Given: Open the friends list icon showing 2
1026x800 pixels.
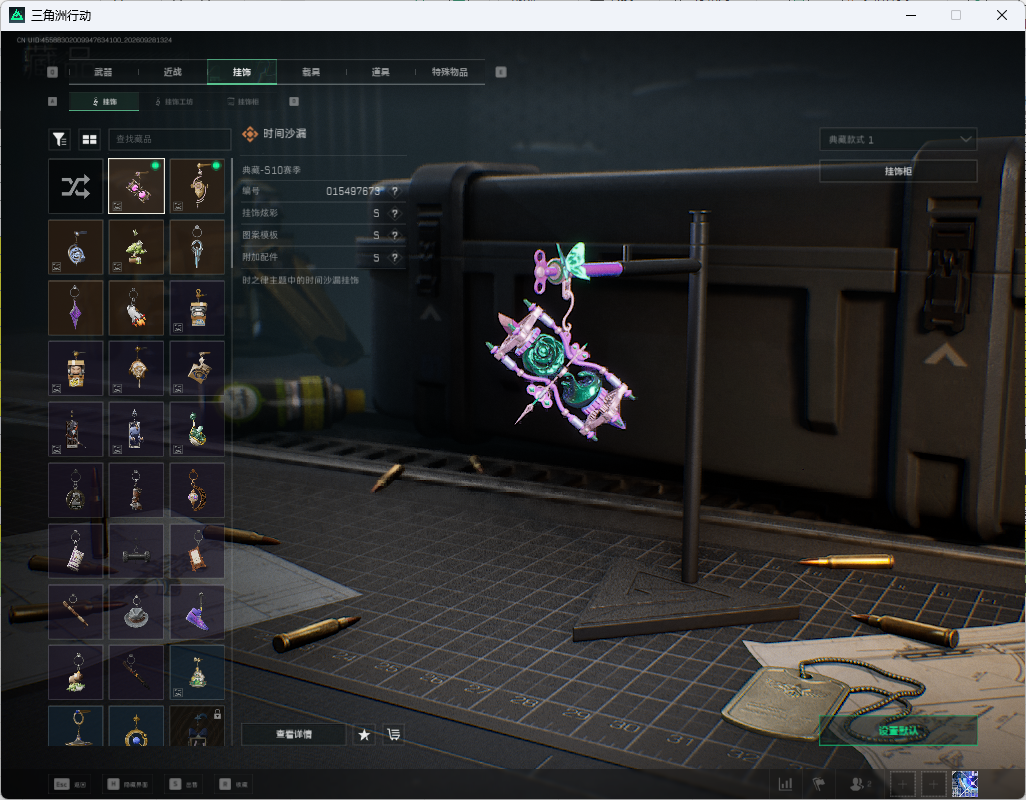Looking at the screenshot, I should (860, 784).
